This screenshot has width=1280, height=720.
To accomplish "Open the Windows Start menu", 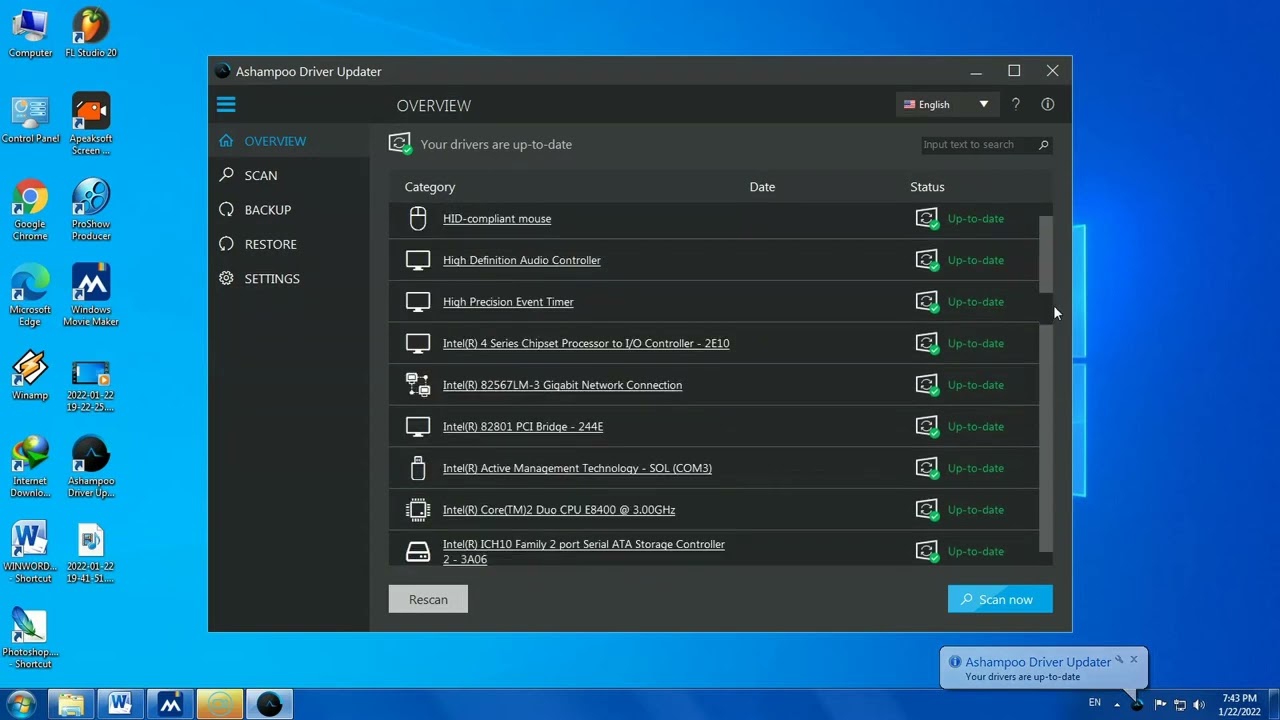I will pos(21,704).
